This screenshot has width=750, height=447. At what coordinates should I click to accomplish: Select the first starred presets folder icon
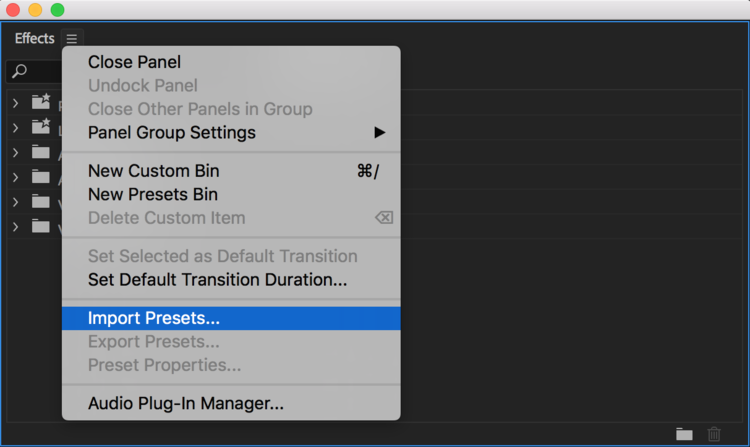(41, 102)
